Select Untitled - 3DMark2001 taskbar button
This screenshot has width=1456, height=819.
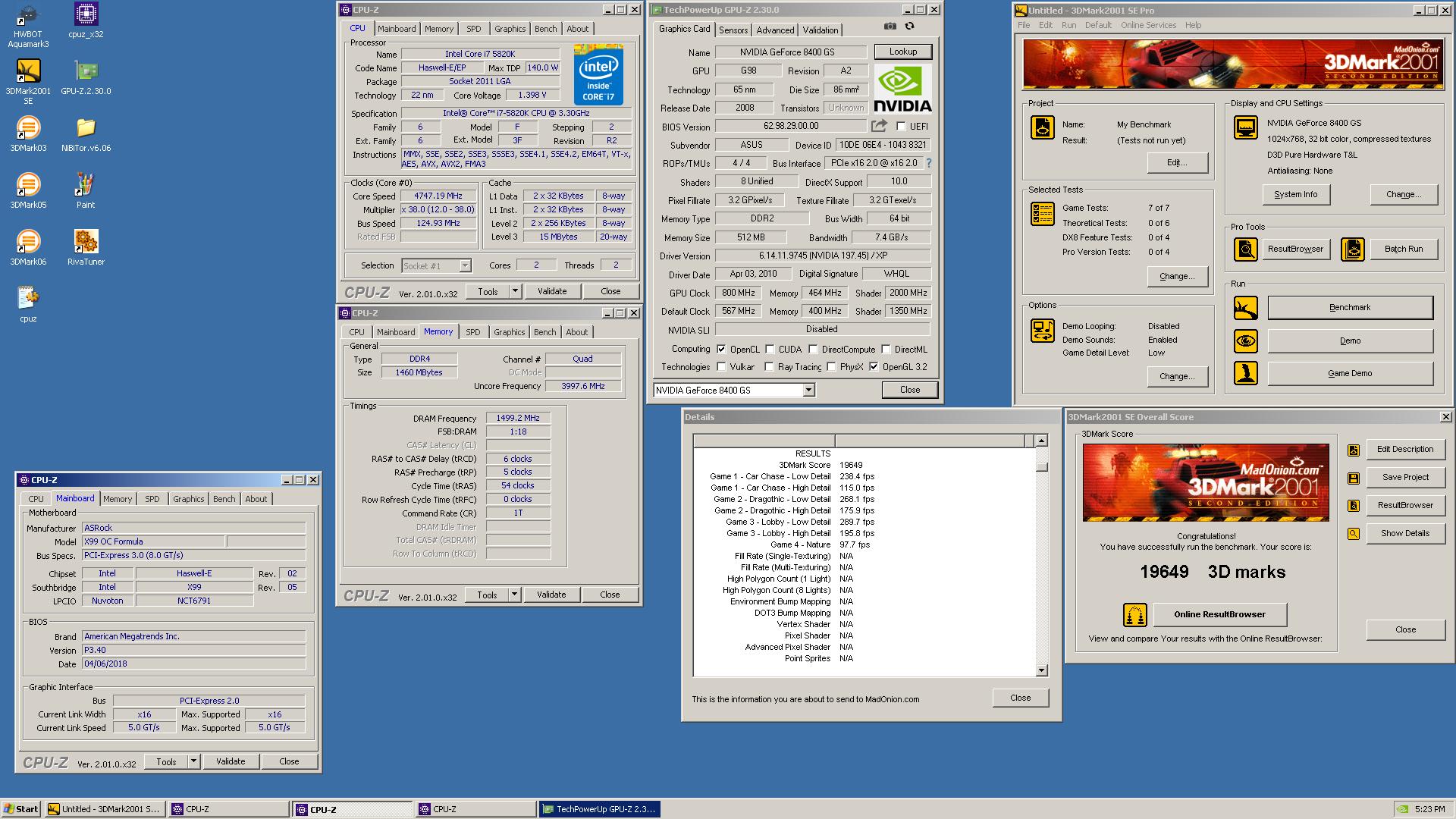pyautogui.click(x=105, y=809)
